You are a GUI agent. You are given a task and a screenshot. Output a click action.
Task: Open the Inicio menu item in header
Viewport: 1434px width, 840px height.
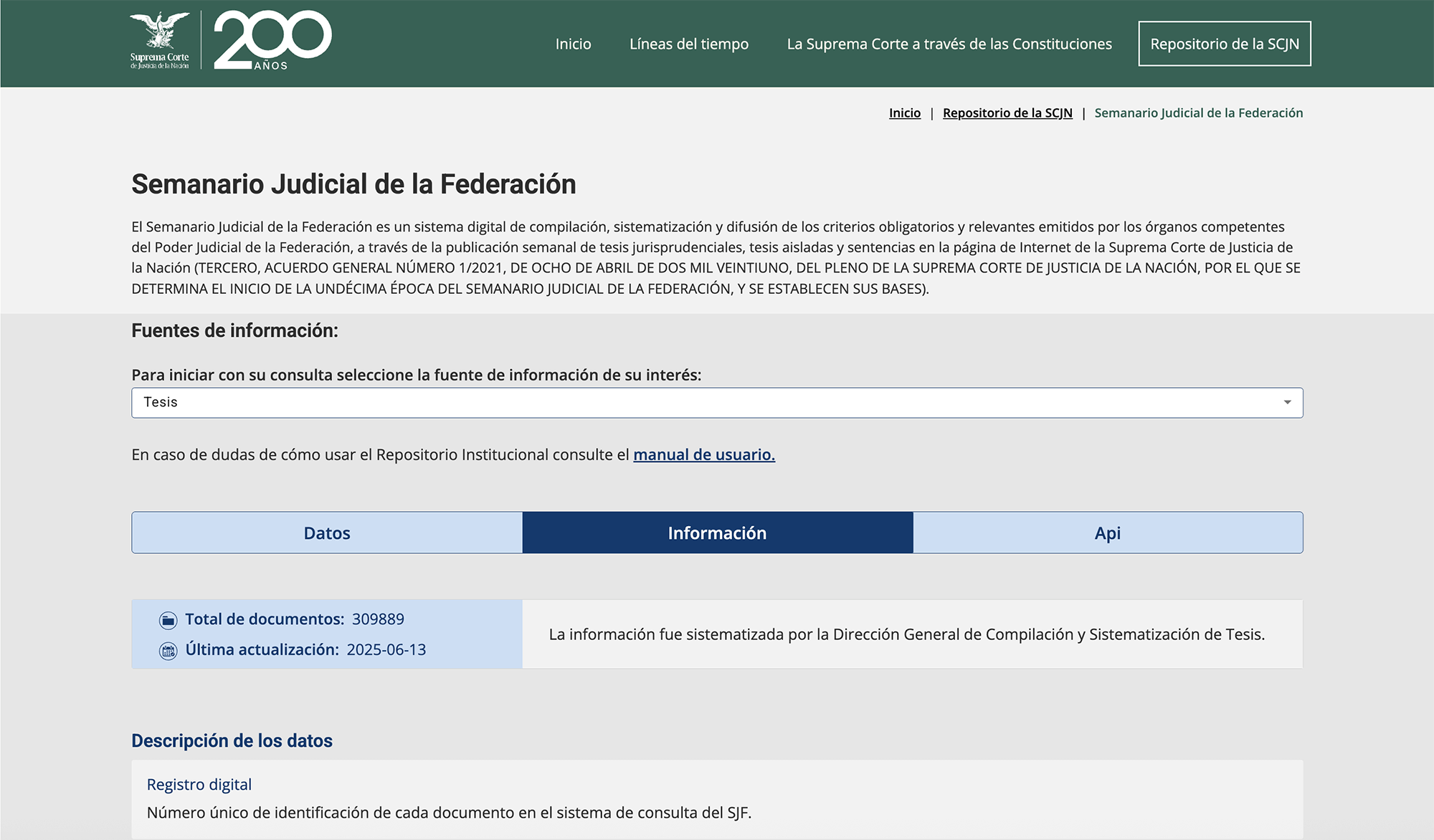coord(573,44)
